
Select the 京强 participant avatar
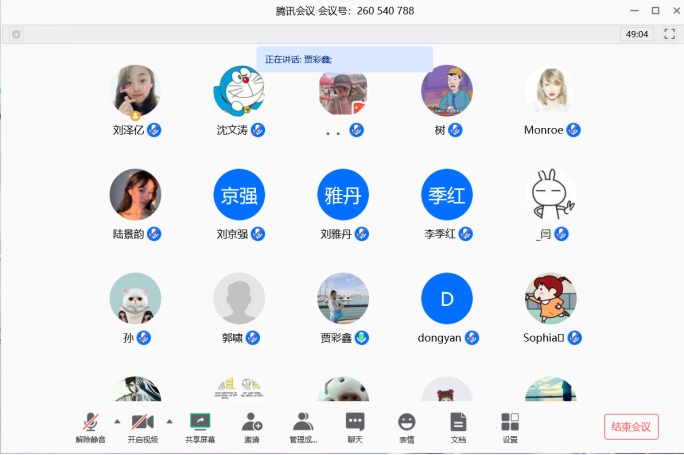point(239,195)
